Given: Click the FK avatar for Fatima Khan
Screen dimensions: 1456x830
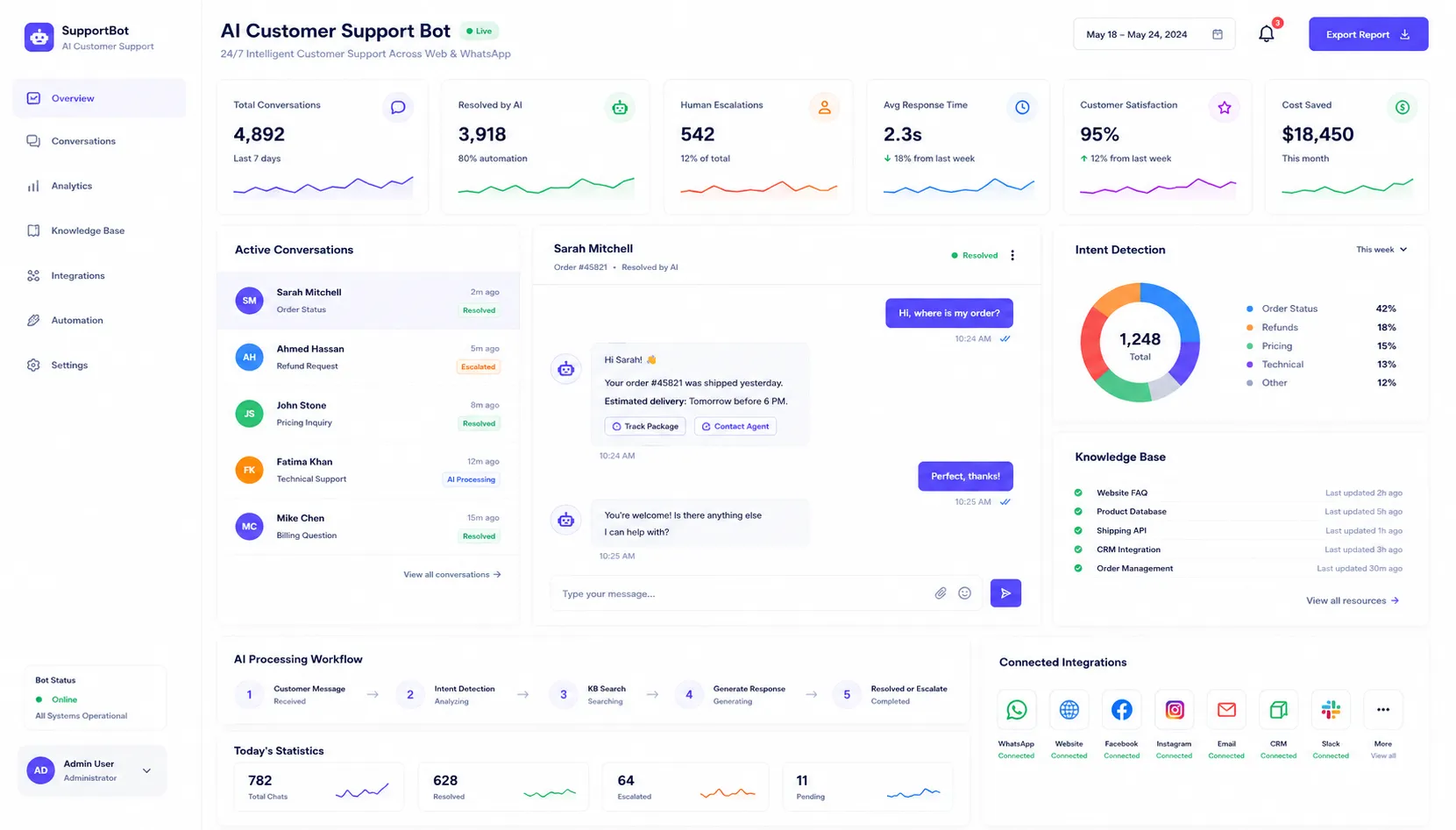Looking at the screenshot, I should [249, 470].
